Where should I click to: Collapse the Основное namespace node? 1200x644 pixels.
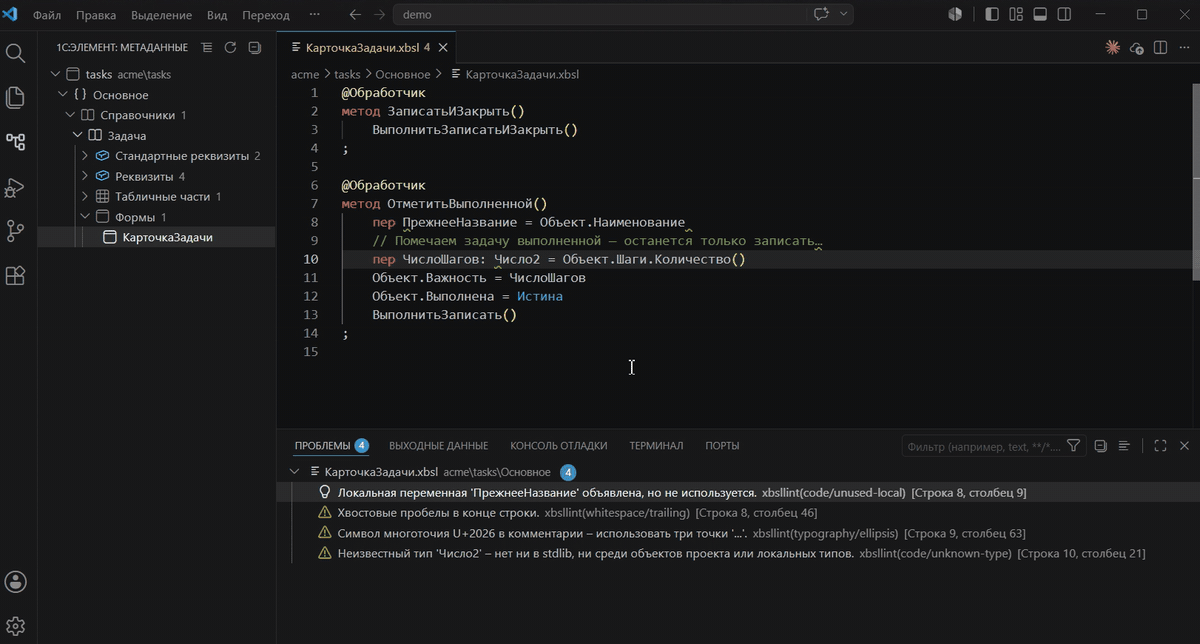63,95
